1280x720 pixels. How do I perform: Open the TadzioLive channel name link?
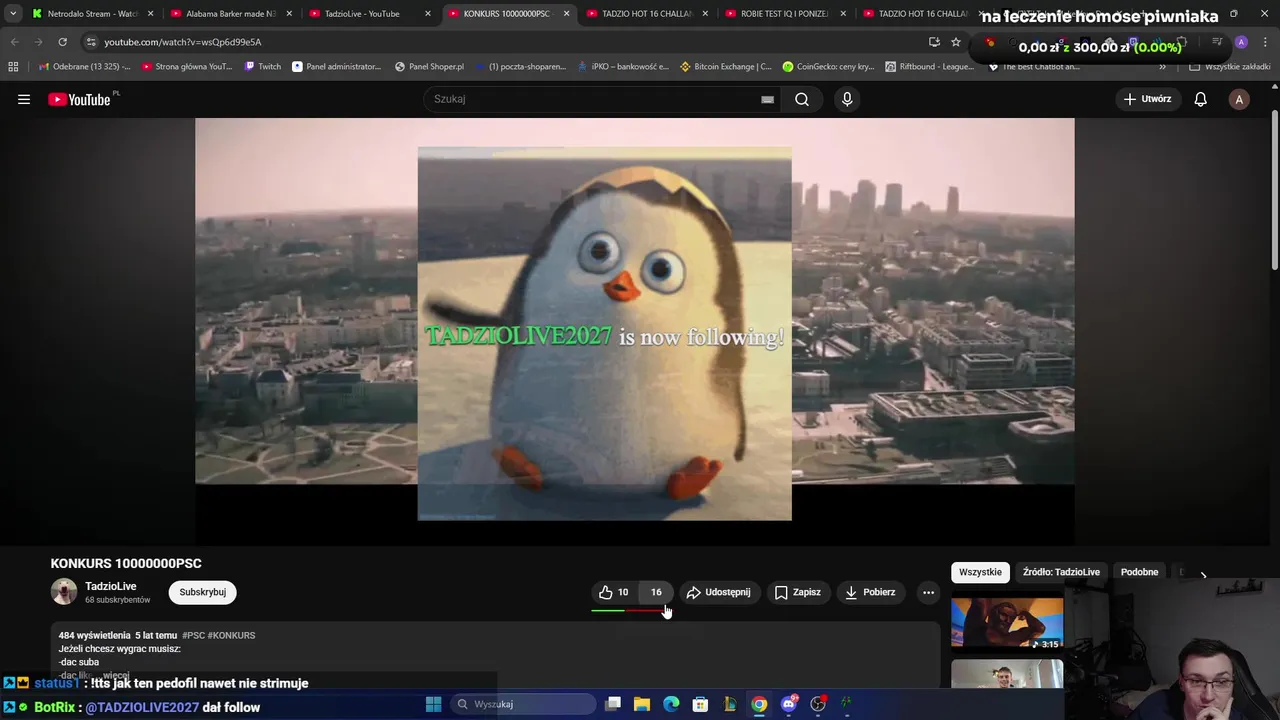pyautogui.click(x=111, y=586)
